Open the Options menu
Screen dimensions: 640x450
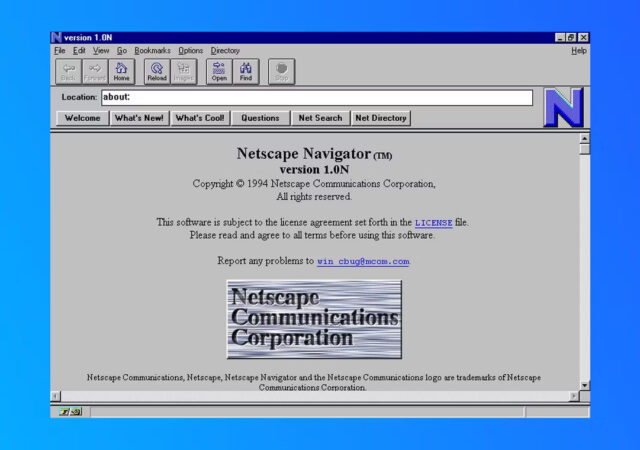point(191,51)
